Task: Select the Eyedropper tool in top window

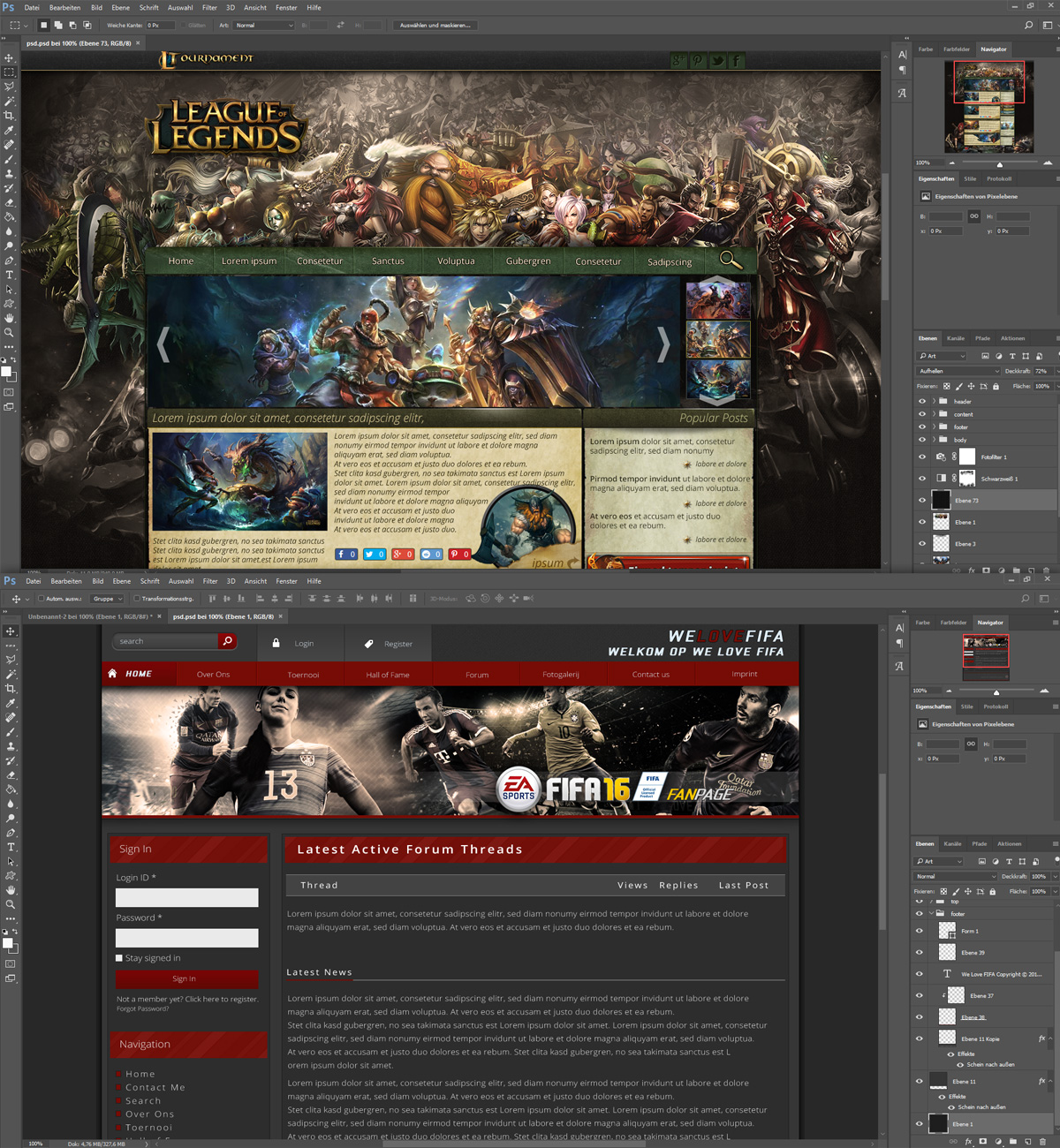Action: coord(10,131)
